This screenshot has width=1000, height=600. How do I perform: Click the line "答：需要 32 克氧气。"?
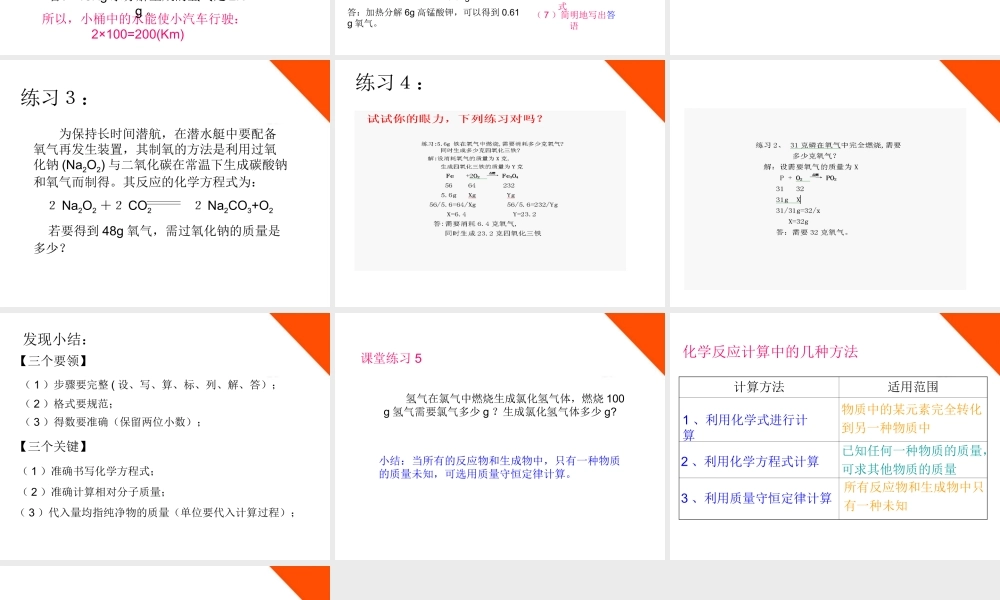[812, 232]
